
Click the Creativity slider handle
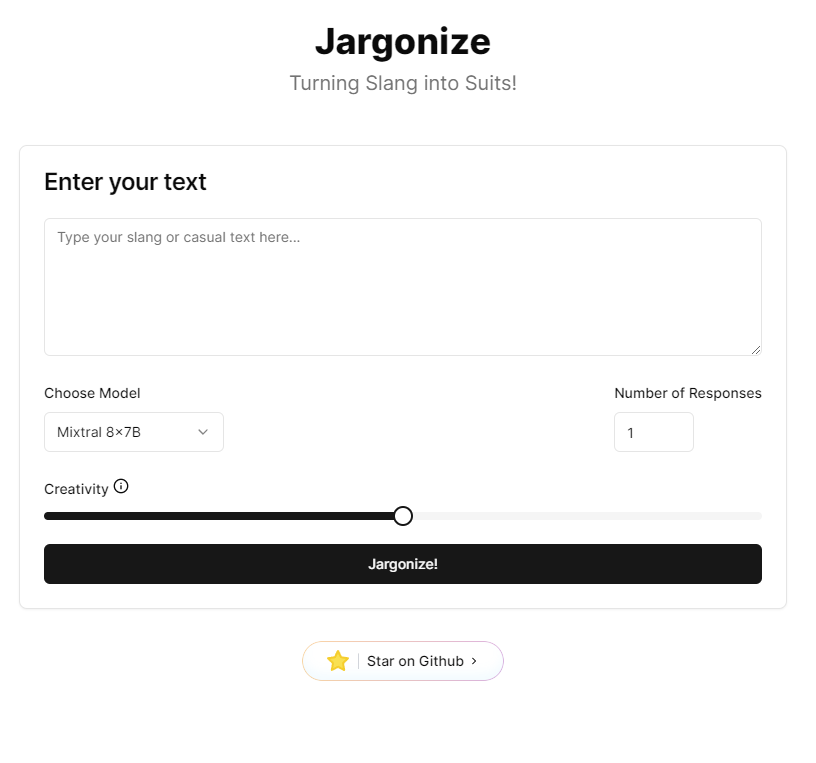click(402, 515)
